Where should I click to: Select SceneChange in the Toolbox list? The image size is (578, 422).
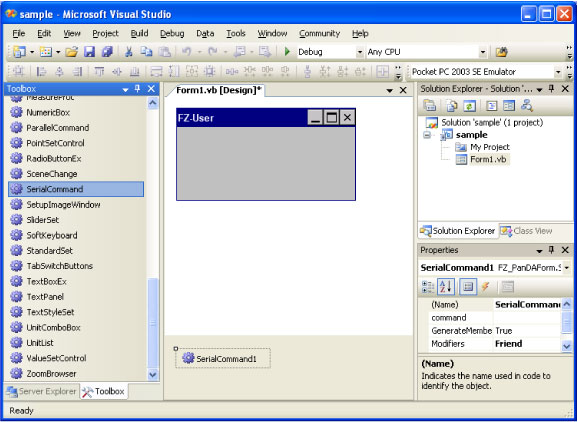click(52, 174)
